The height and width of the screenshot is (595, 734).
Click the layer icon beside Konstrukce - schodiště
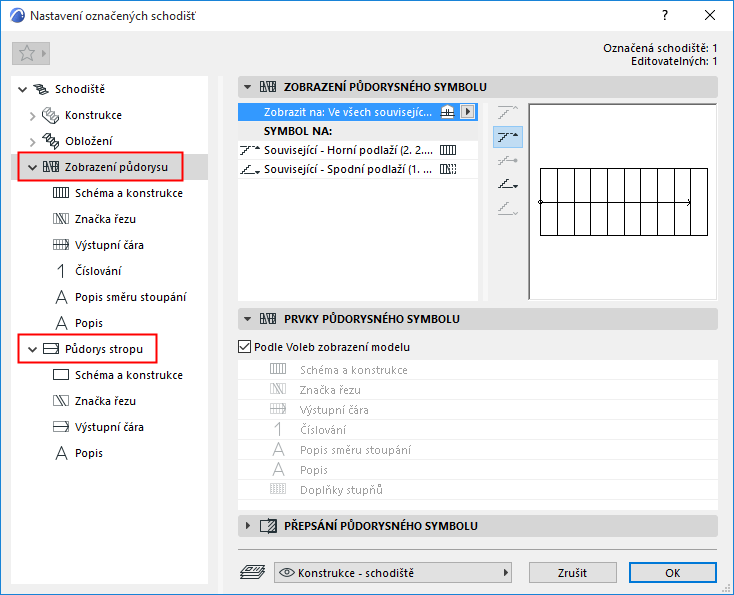coord(253,572)
